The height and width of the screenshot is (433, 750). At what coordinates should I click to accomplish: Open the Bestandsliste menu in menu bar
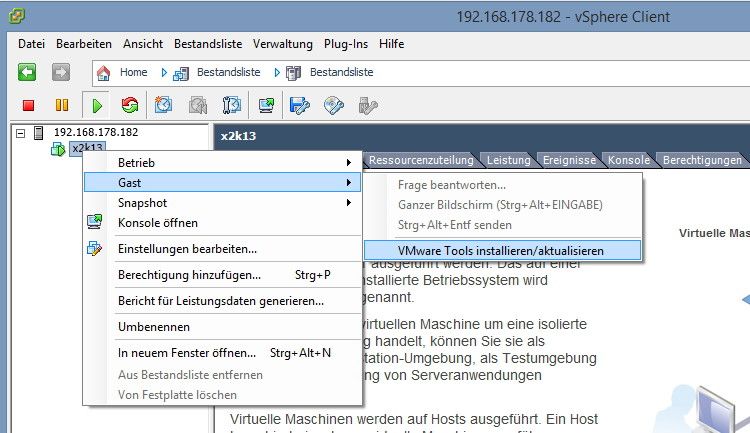pos(208,44)
